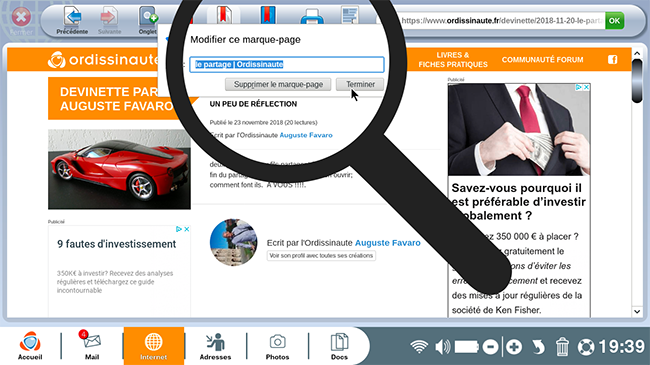Click the Facebook icon in header
Image resolution: width=650 pixels, height=365 pixels.
coord(612,60)
